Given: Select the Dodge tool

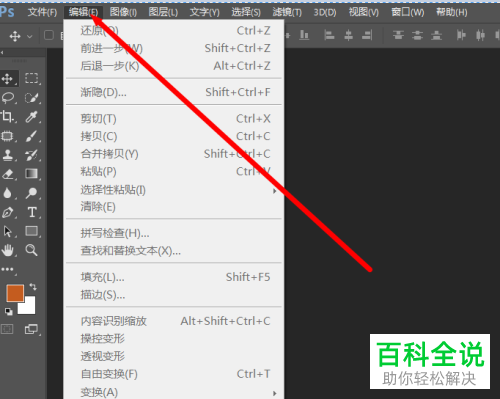Looking at the screenshot, I should [x=32, y=193].
